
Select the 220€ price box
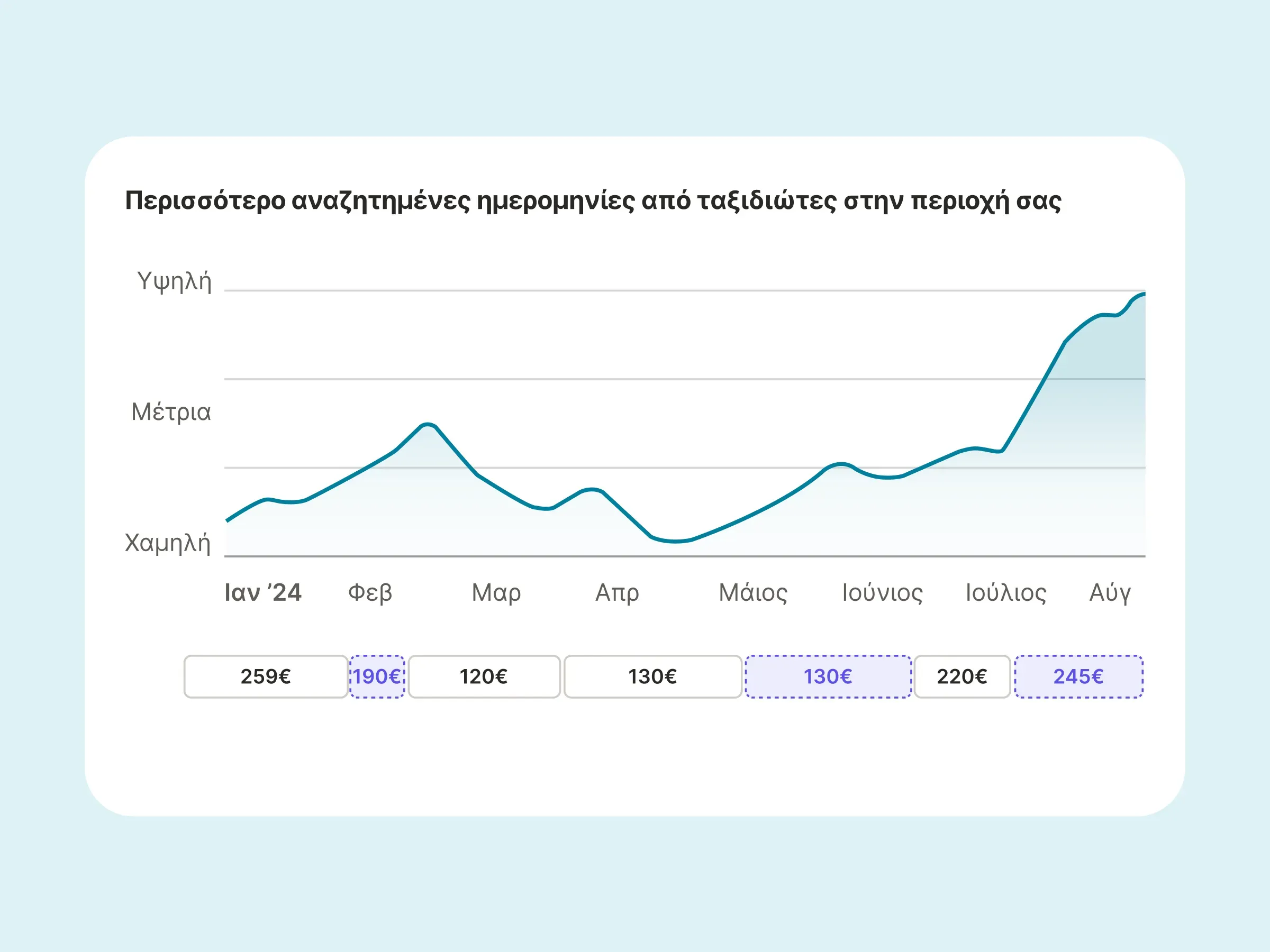(x=961, y=676)
